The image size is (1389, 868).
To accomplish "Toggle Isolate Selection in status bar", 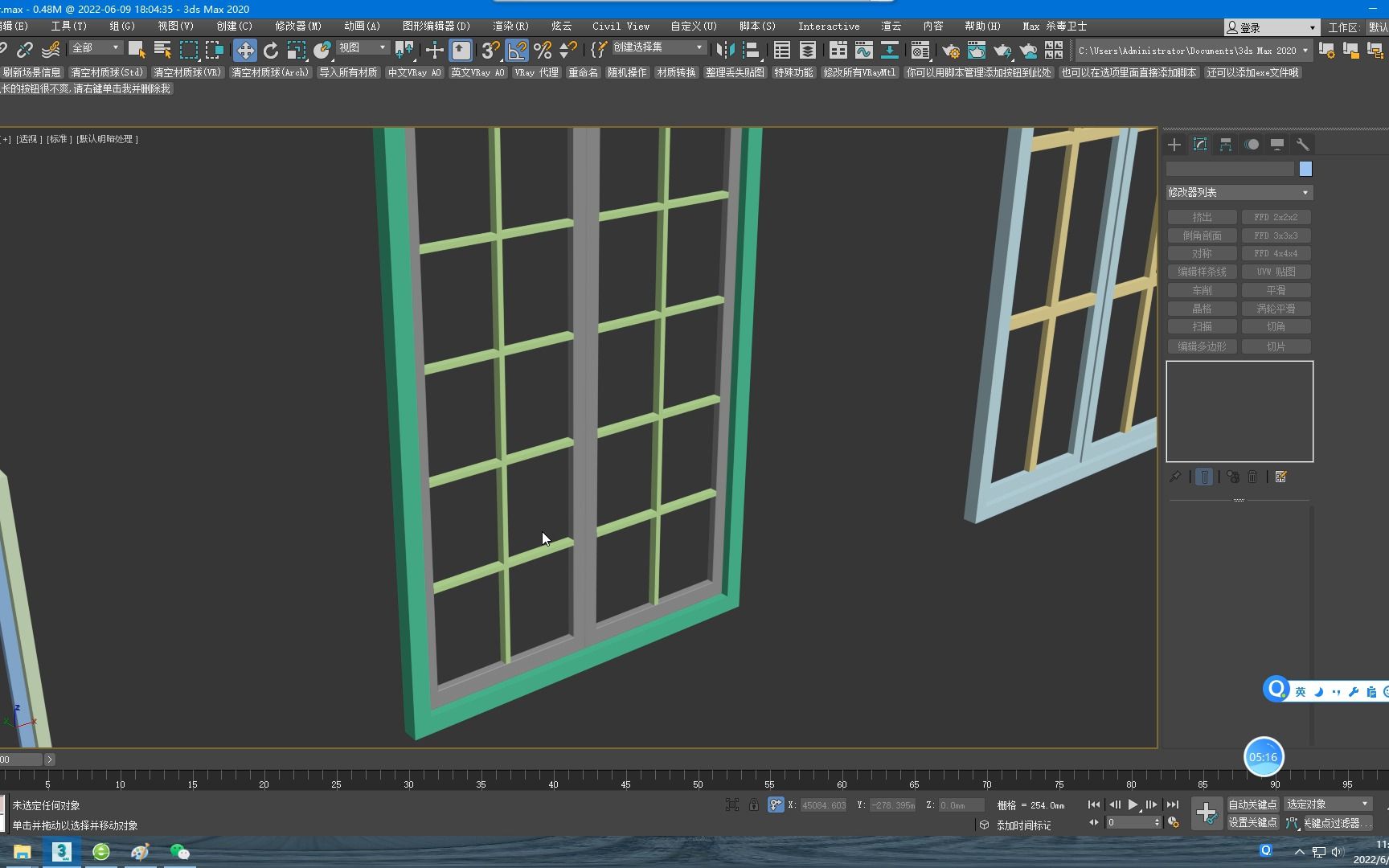I will point(732,805).
